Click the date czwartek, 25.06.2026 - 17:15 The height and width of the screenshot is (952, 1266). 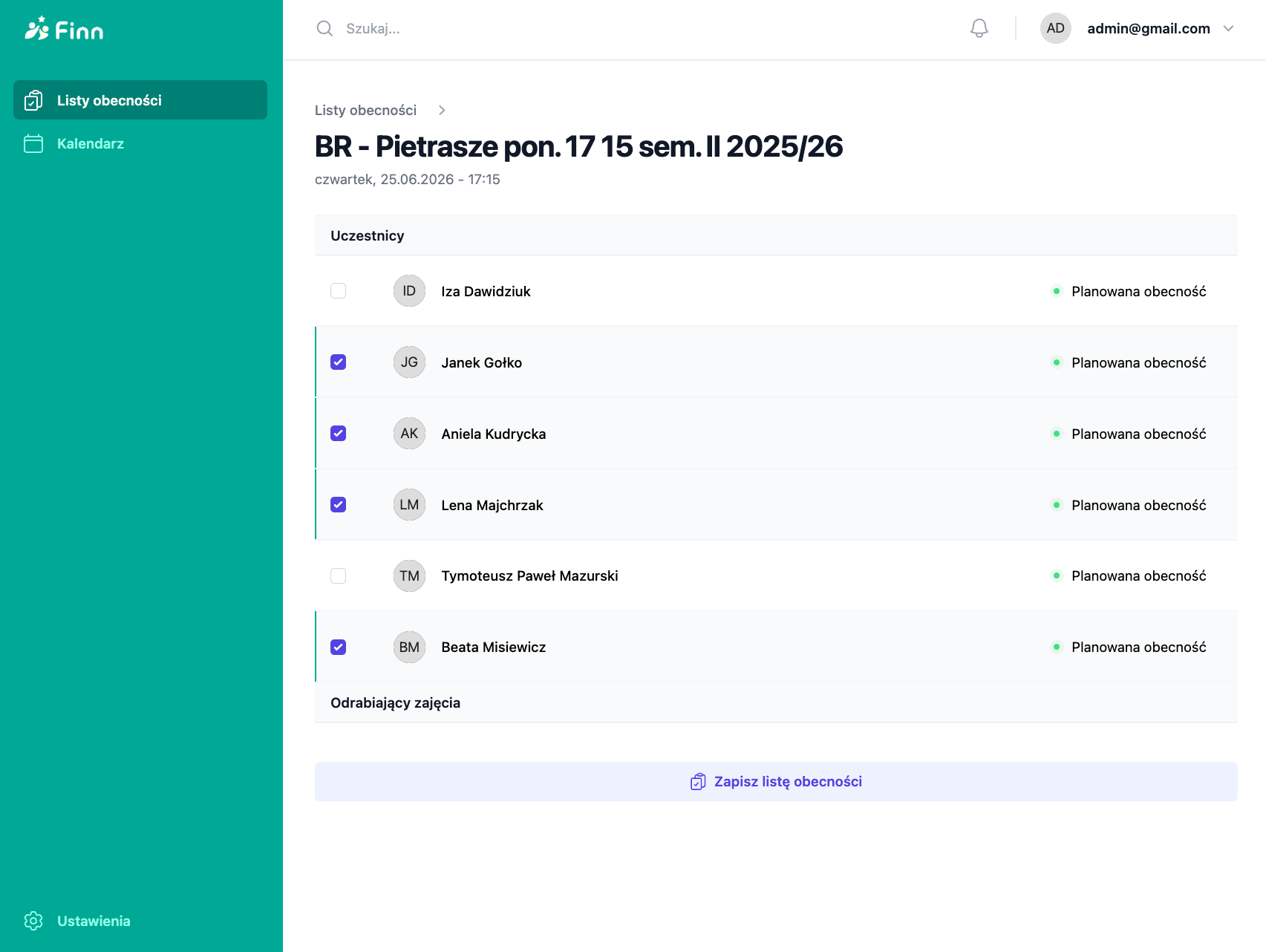407,179
